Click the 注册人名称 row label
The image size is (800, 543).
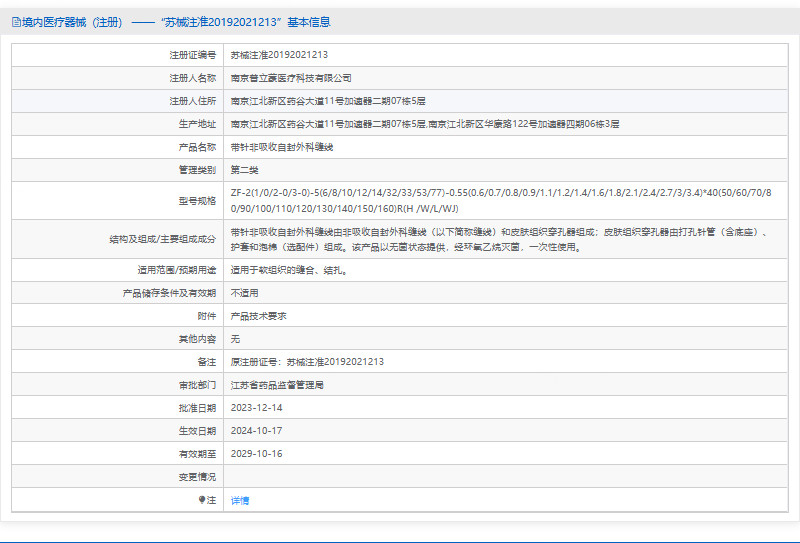point(192,78)
